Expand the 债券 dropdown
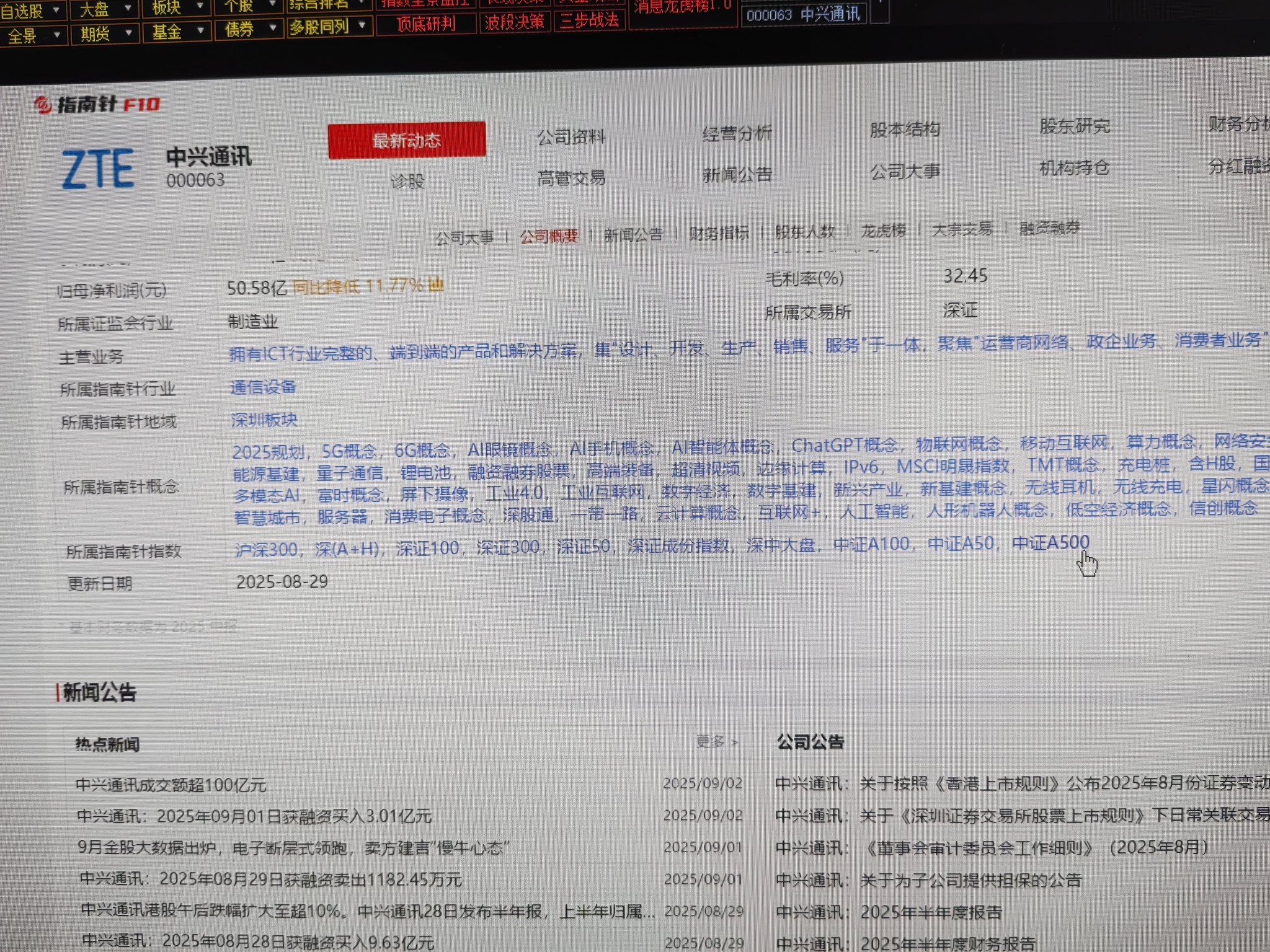The image size is (1270, 952). (248, 29)
